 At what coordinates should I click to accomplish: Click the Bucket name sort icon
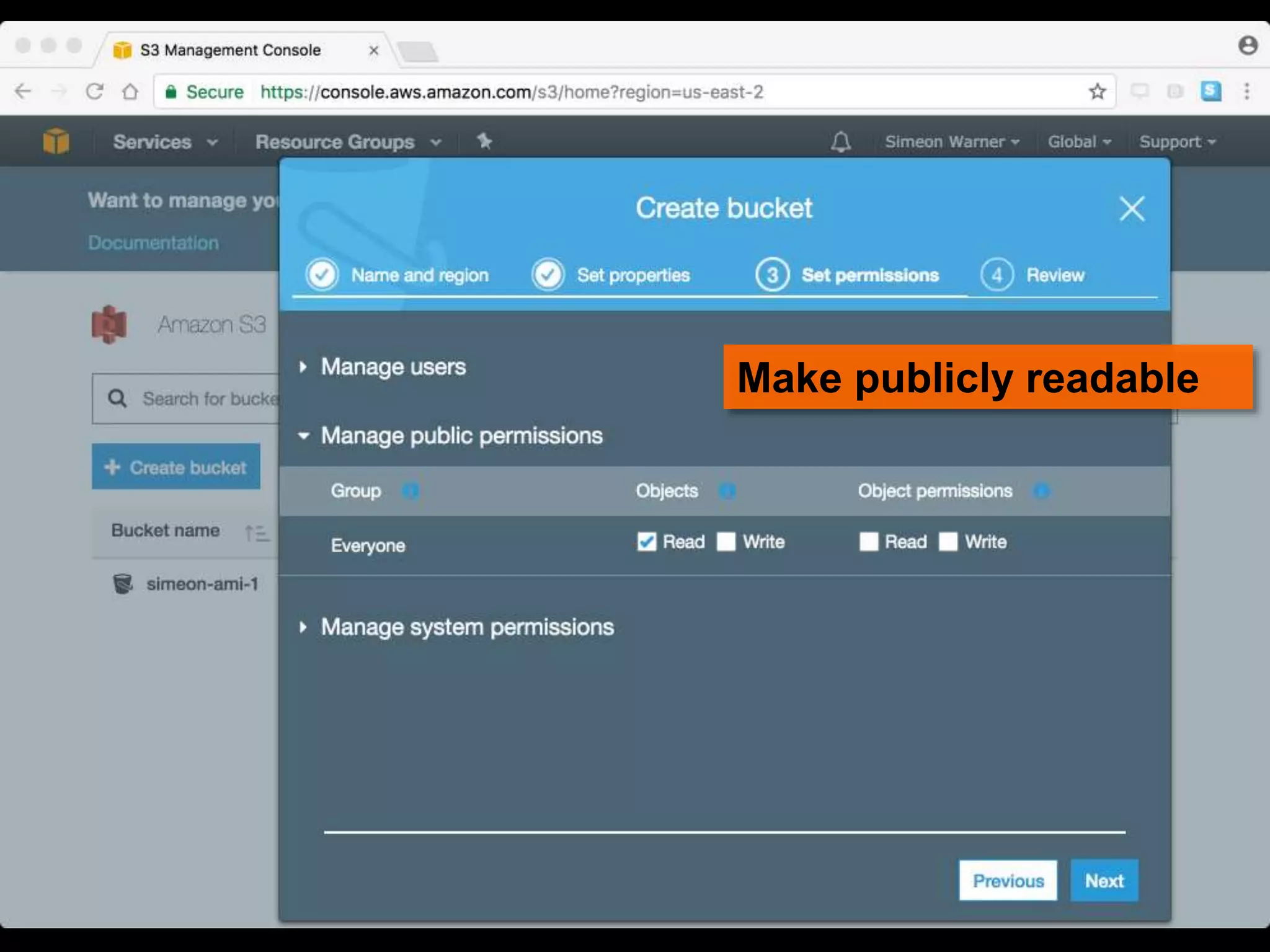[x=257, y=532]
